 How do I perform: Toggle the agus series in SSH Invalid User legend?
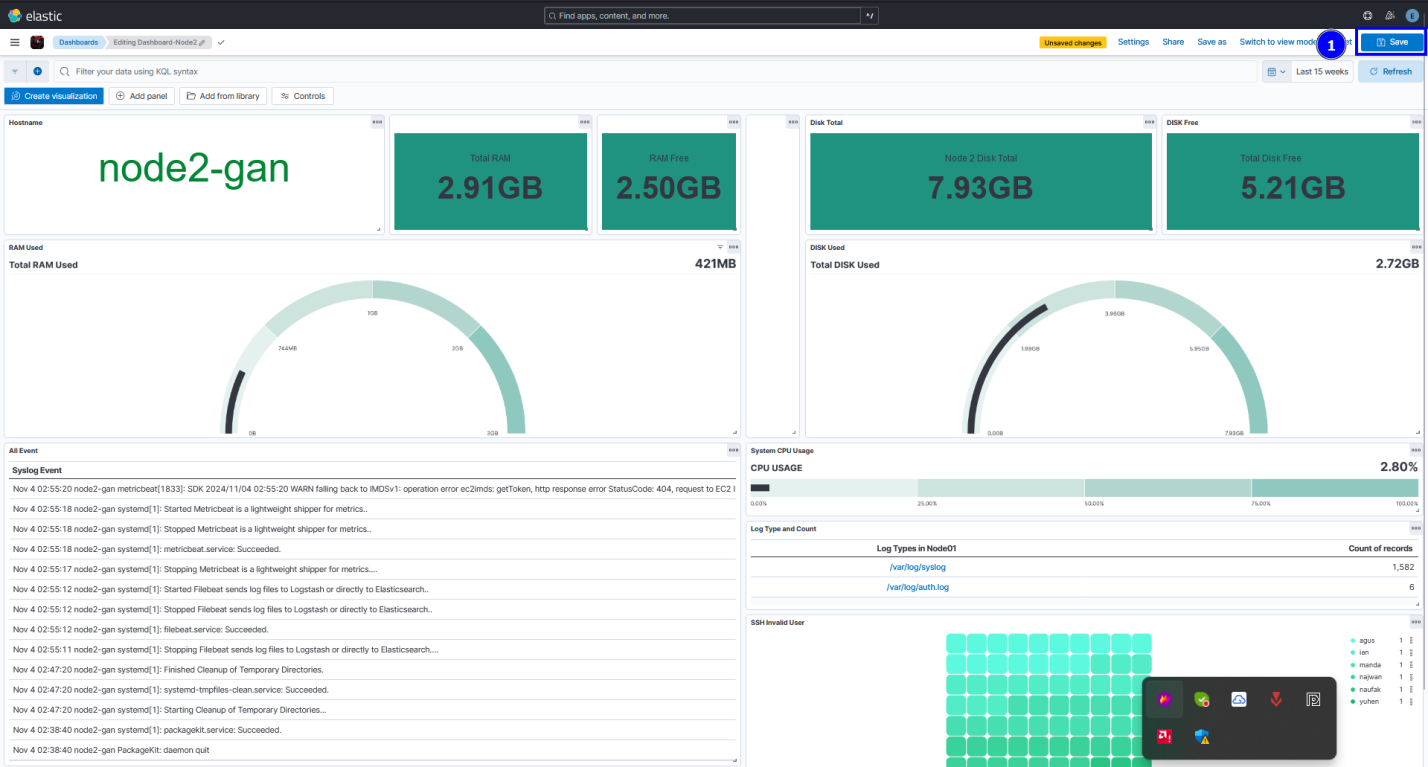[x=1367, y=640]
